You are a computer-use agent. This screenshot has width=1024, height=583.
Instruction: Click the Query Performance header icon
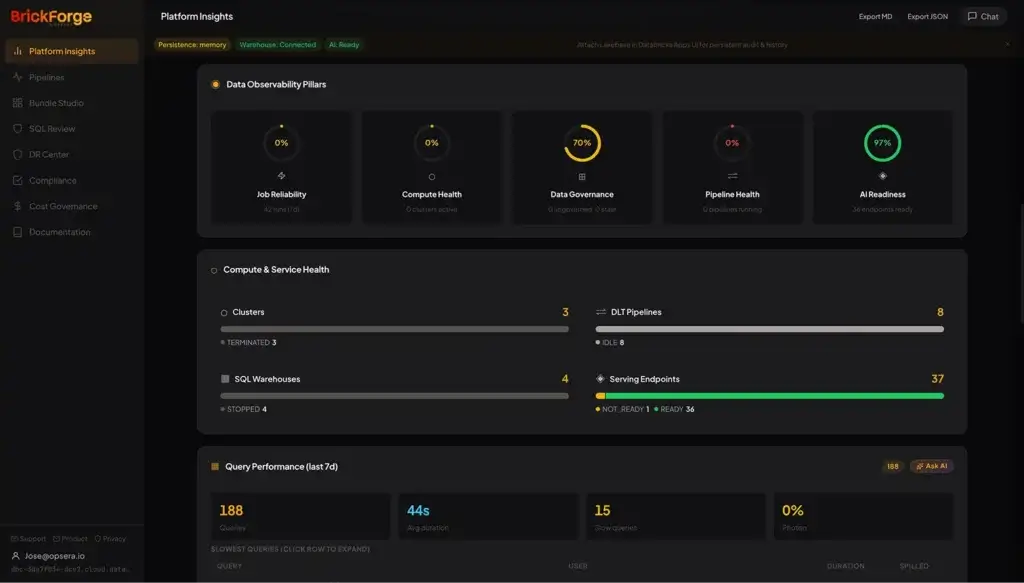(x=215, y=466)
